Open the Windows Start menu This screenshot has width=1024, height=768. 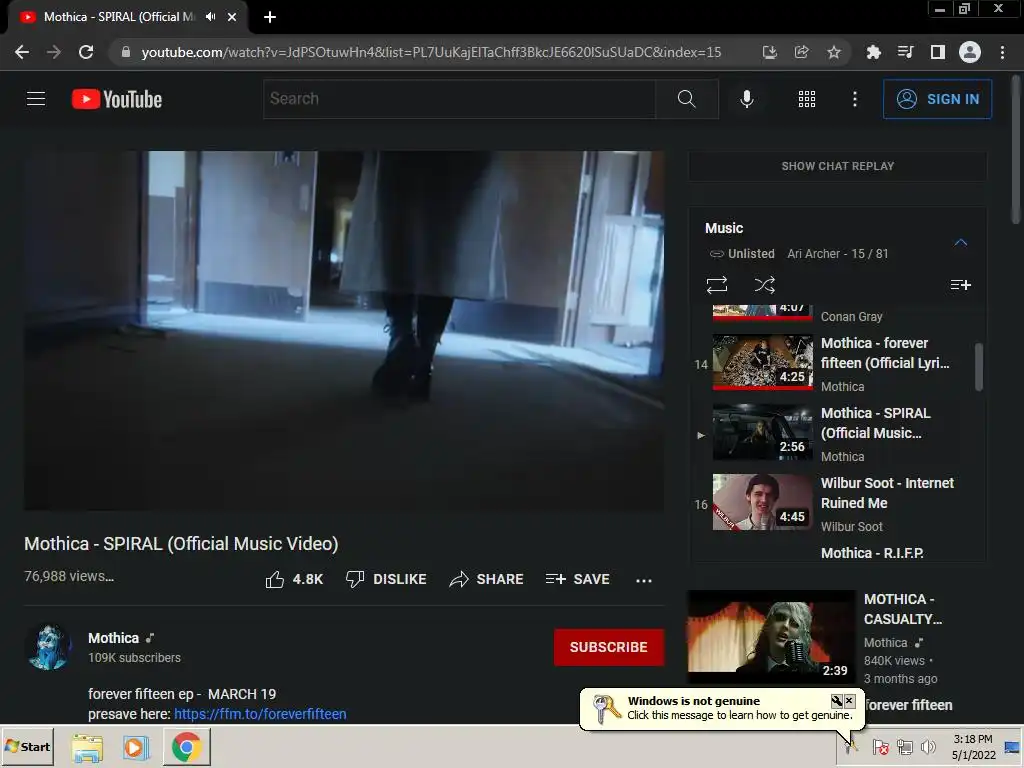[x=27, y=746]
